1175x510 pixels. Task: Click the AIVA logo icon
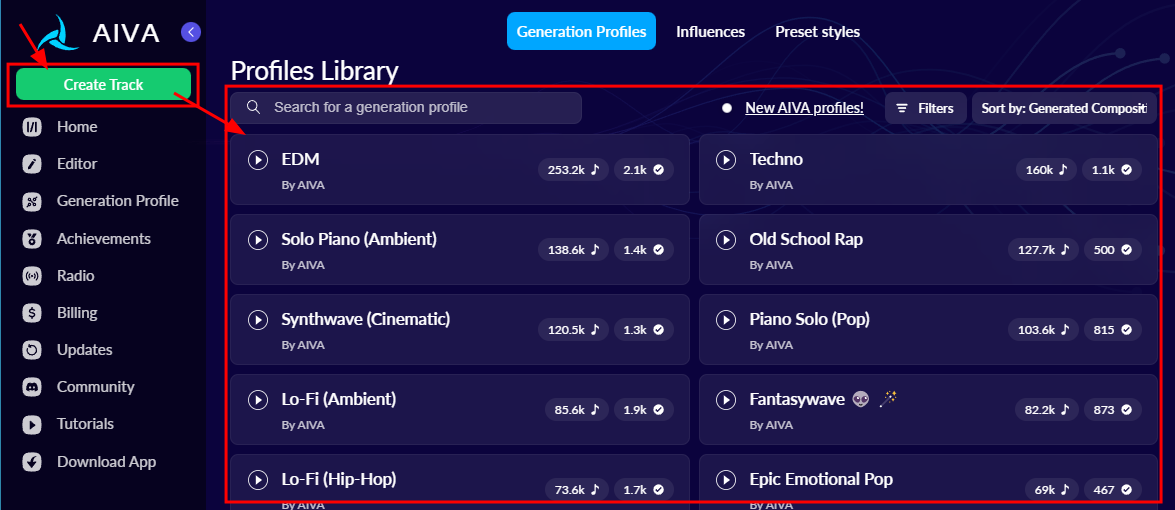[56, 33]
